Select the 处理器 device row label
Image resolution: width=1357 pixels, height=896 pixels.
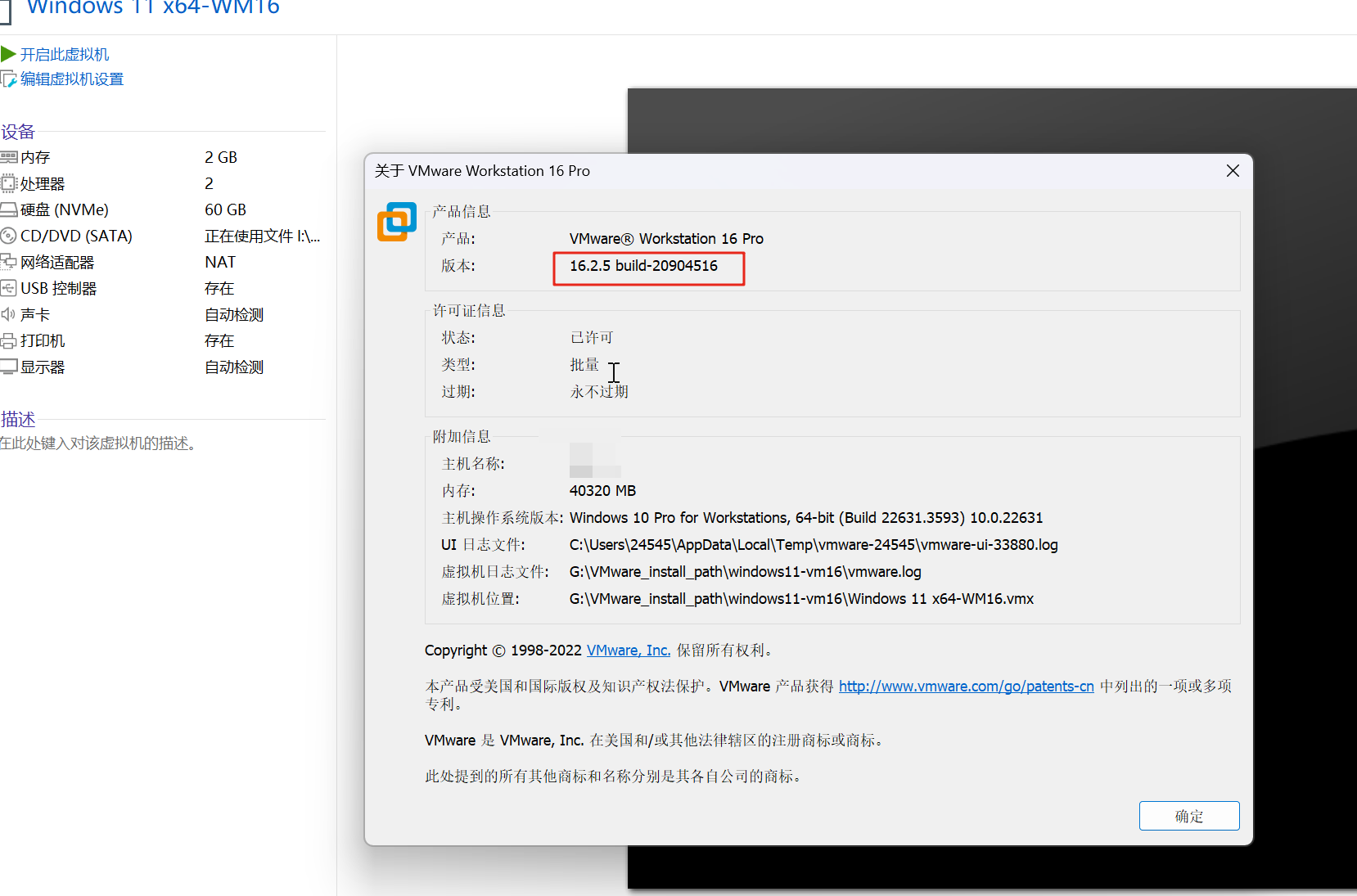(43, 183)
